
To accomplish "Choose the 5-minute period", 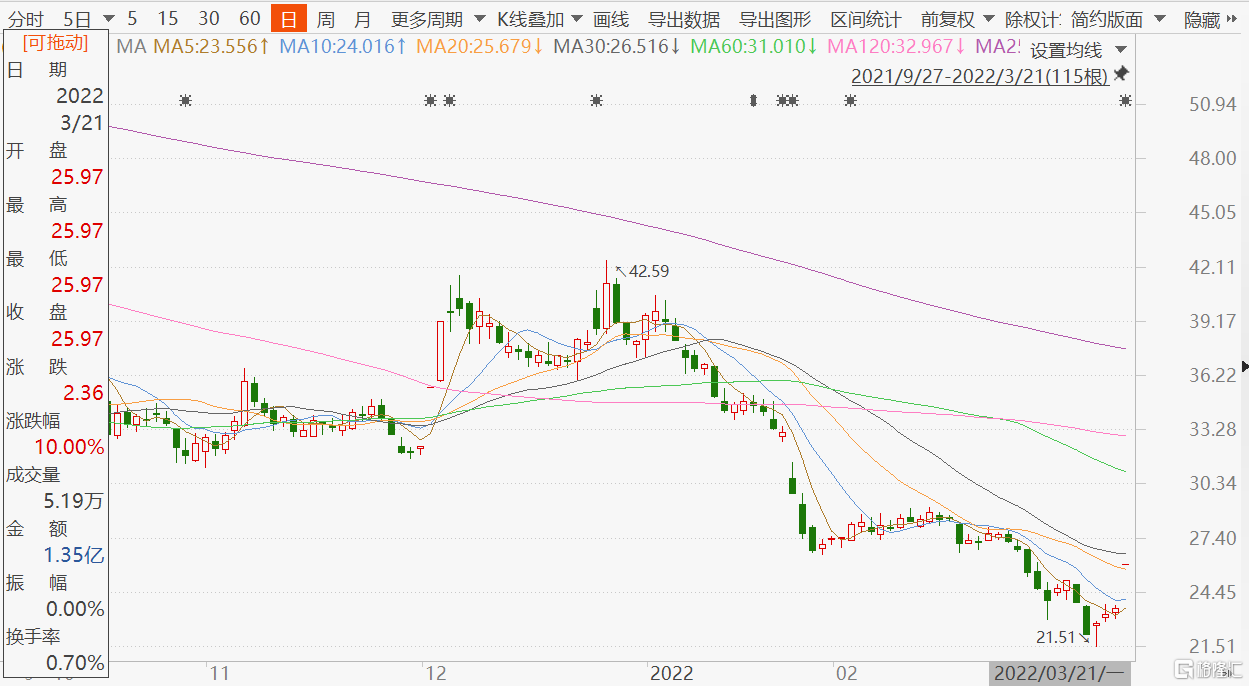I will (x=132, y=19).
